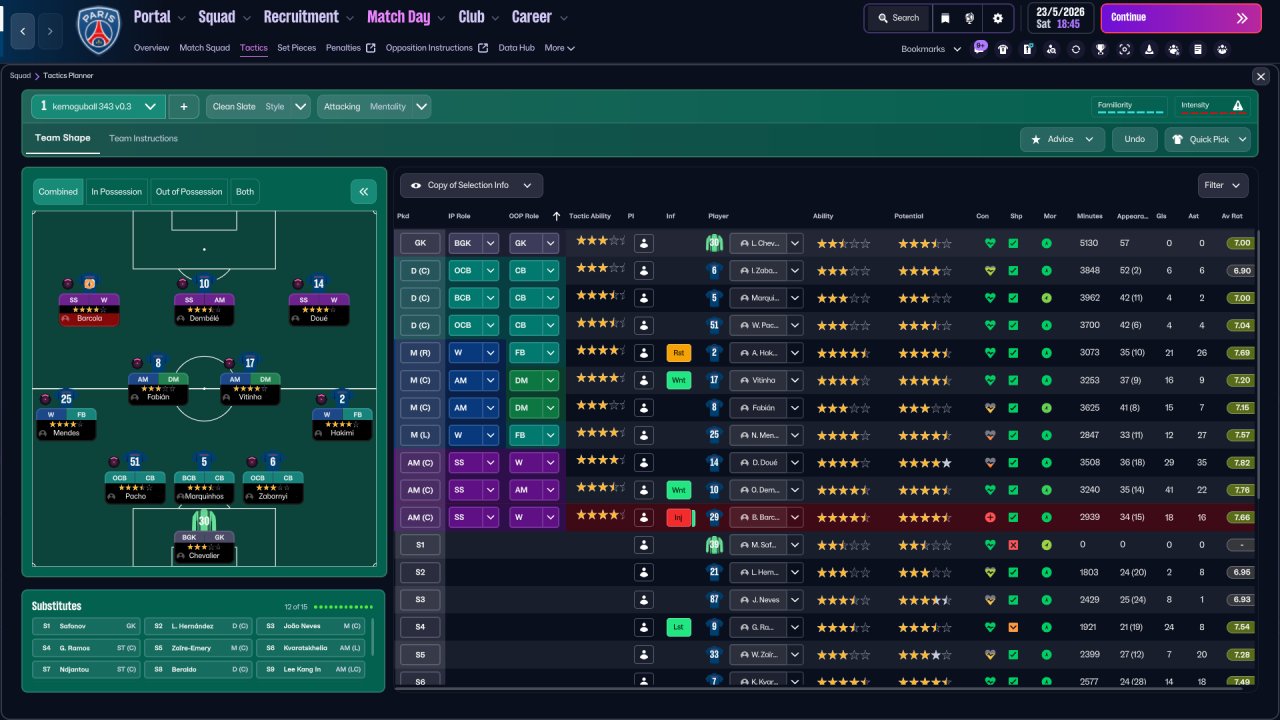Open the Clean Slate Style dropdown
Screen dimensions: 1280x720
[x=258, y=107]
